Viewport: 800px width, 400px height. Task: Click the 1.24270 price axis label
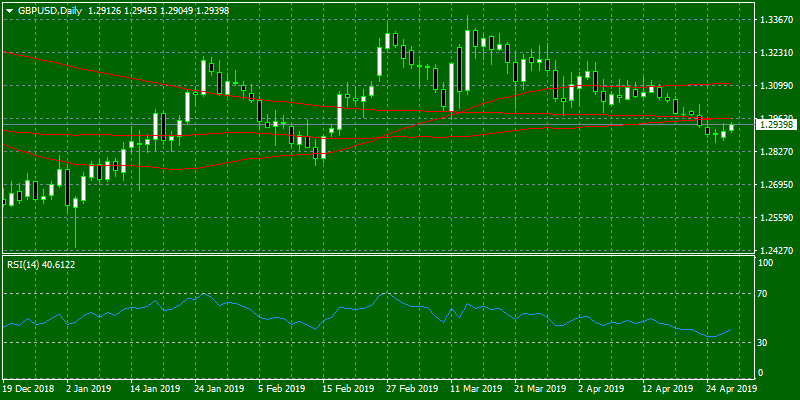click(775, 251)
